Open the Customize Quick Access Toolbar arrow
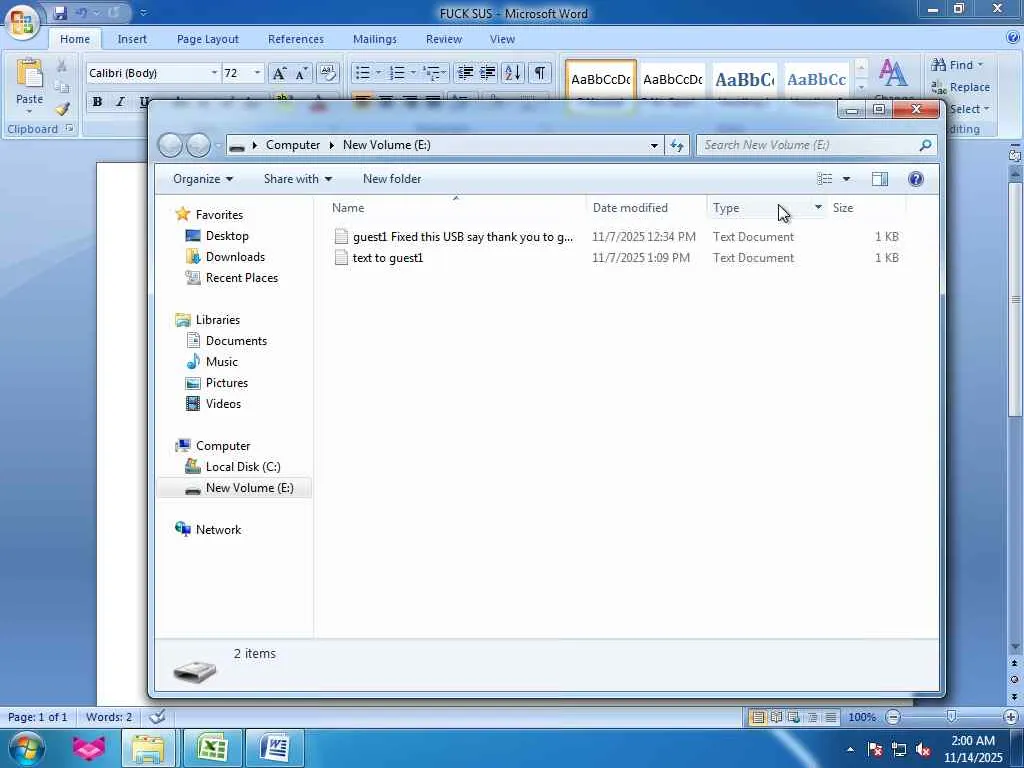The image size is (1024, 768). (144, 12)
